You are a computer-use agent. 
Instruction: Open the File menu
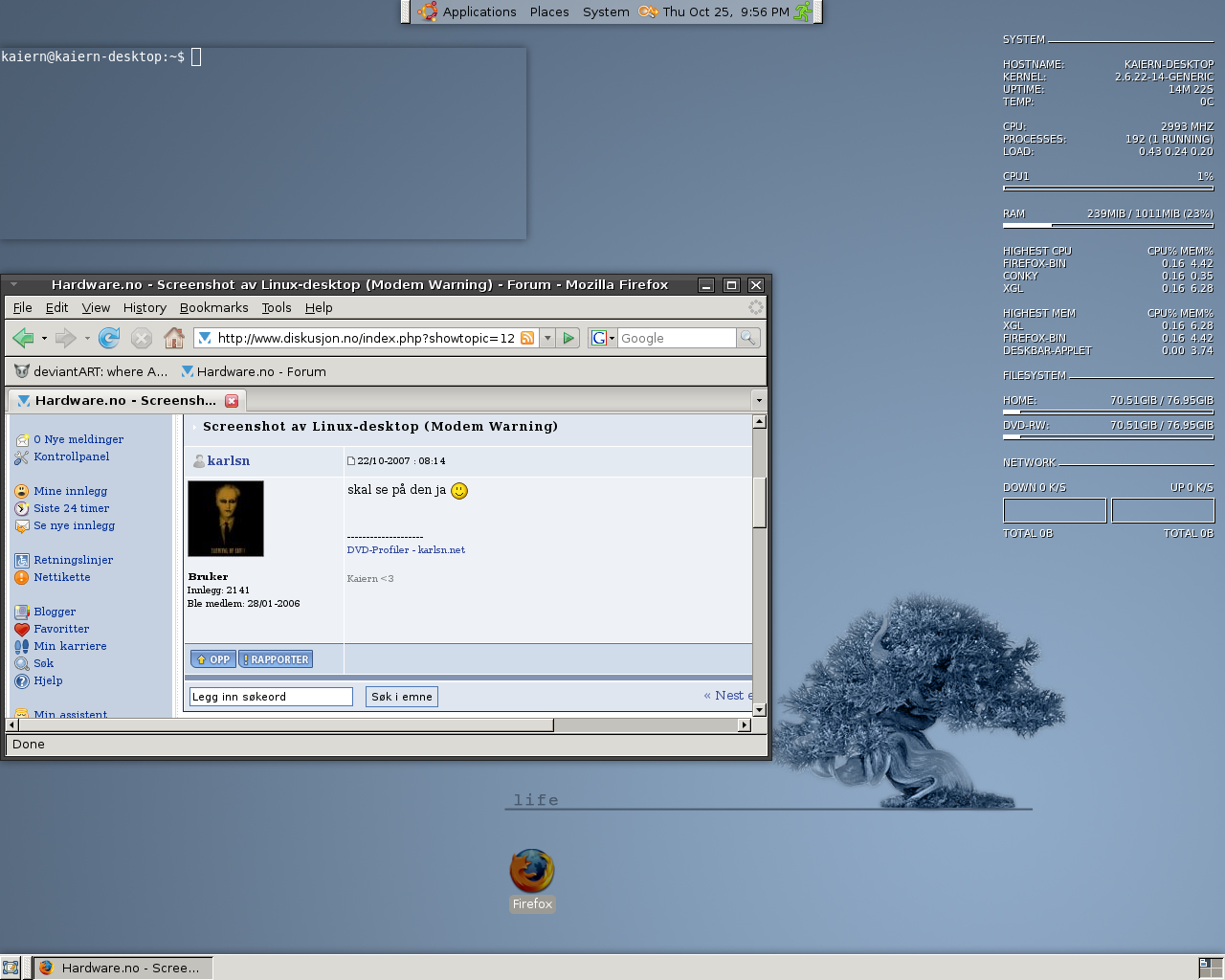23,307
